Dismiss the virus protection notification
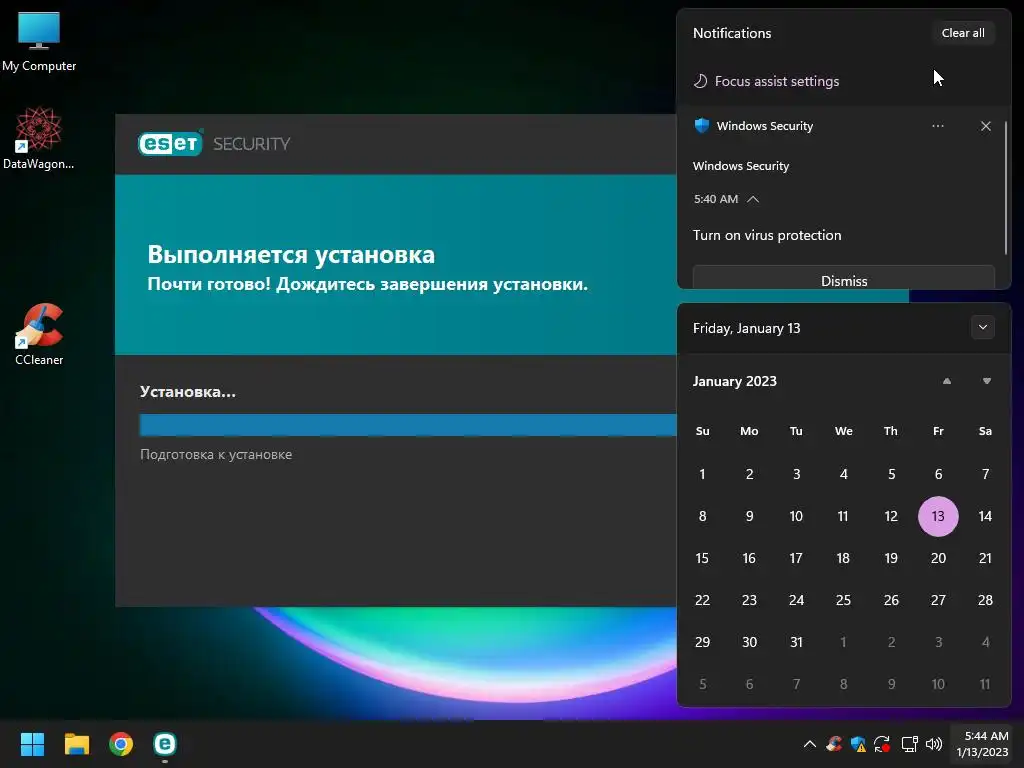 click(x=843, y=278)
